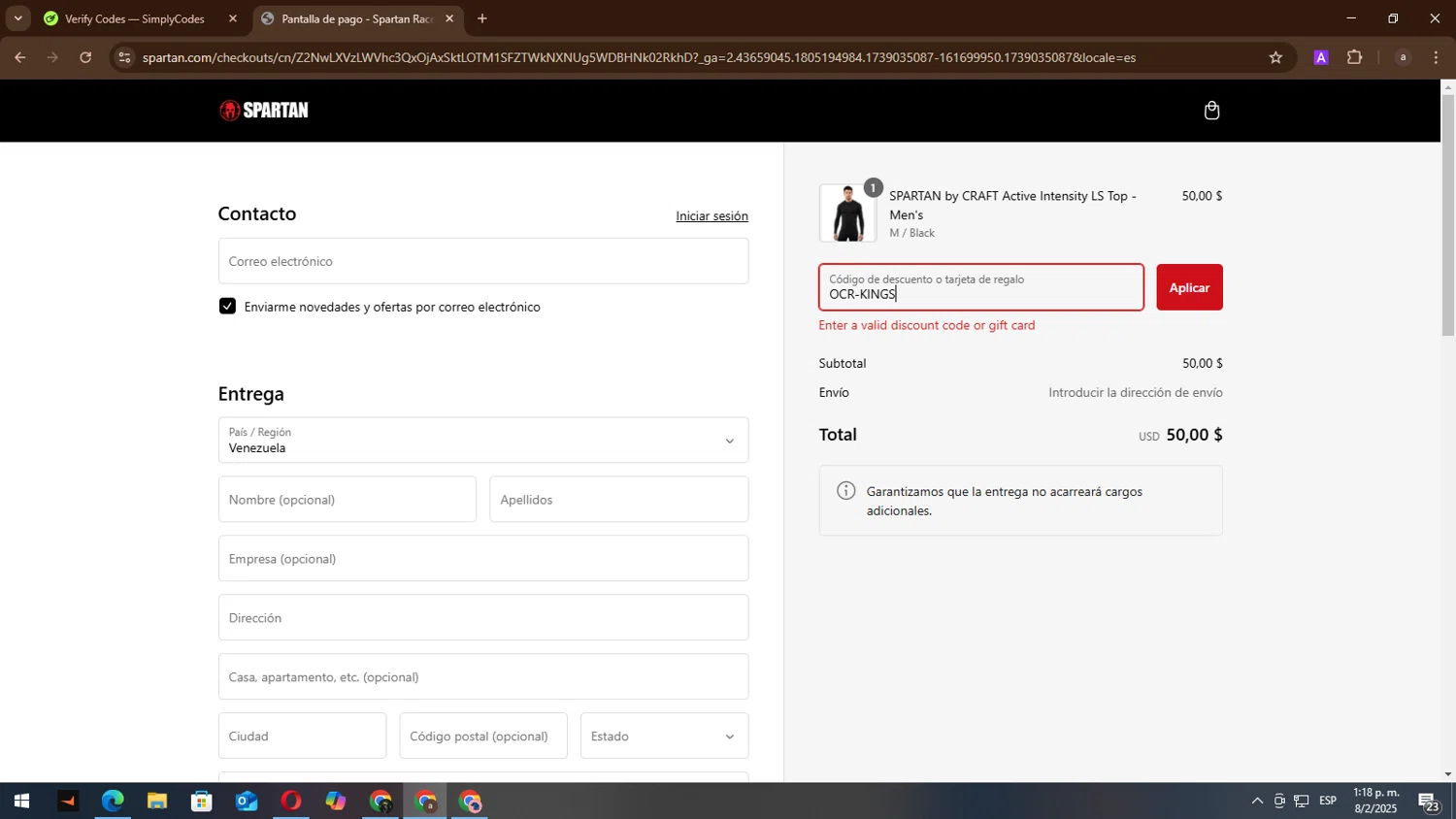The image size is (1456, 819).
Task: Click the product shirt thumbnail
Action: [847, 213]
